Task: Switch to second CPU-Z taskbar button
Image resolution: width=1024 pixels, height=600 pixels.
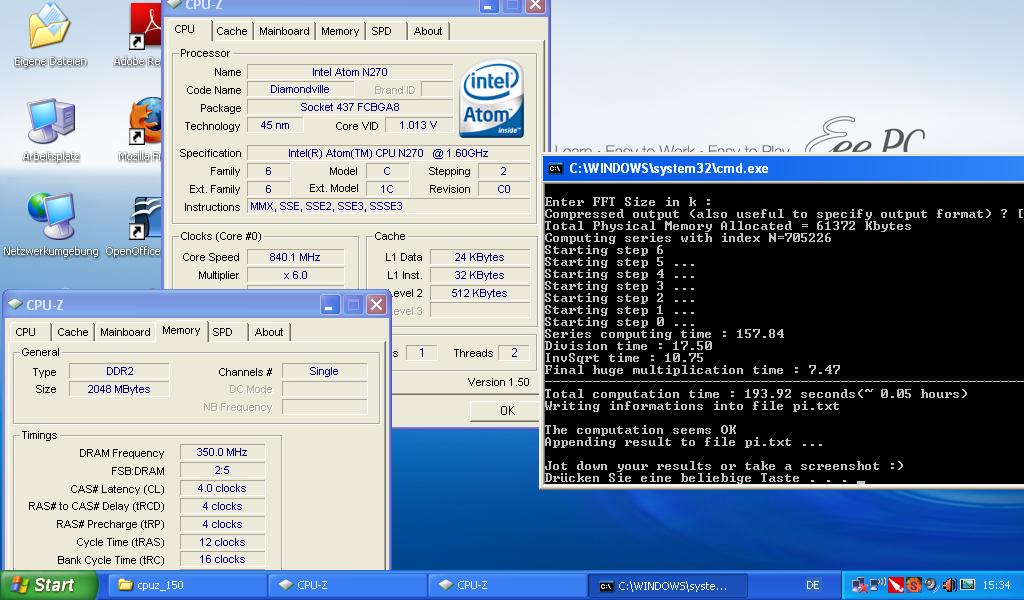Action: click(508, 585)
